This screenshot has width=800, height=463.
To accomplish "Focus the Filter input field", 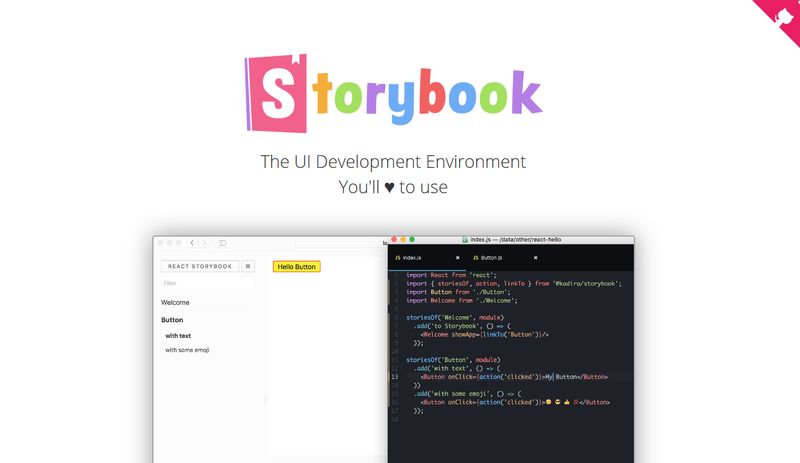I will (207, 283).
